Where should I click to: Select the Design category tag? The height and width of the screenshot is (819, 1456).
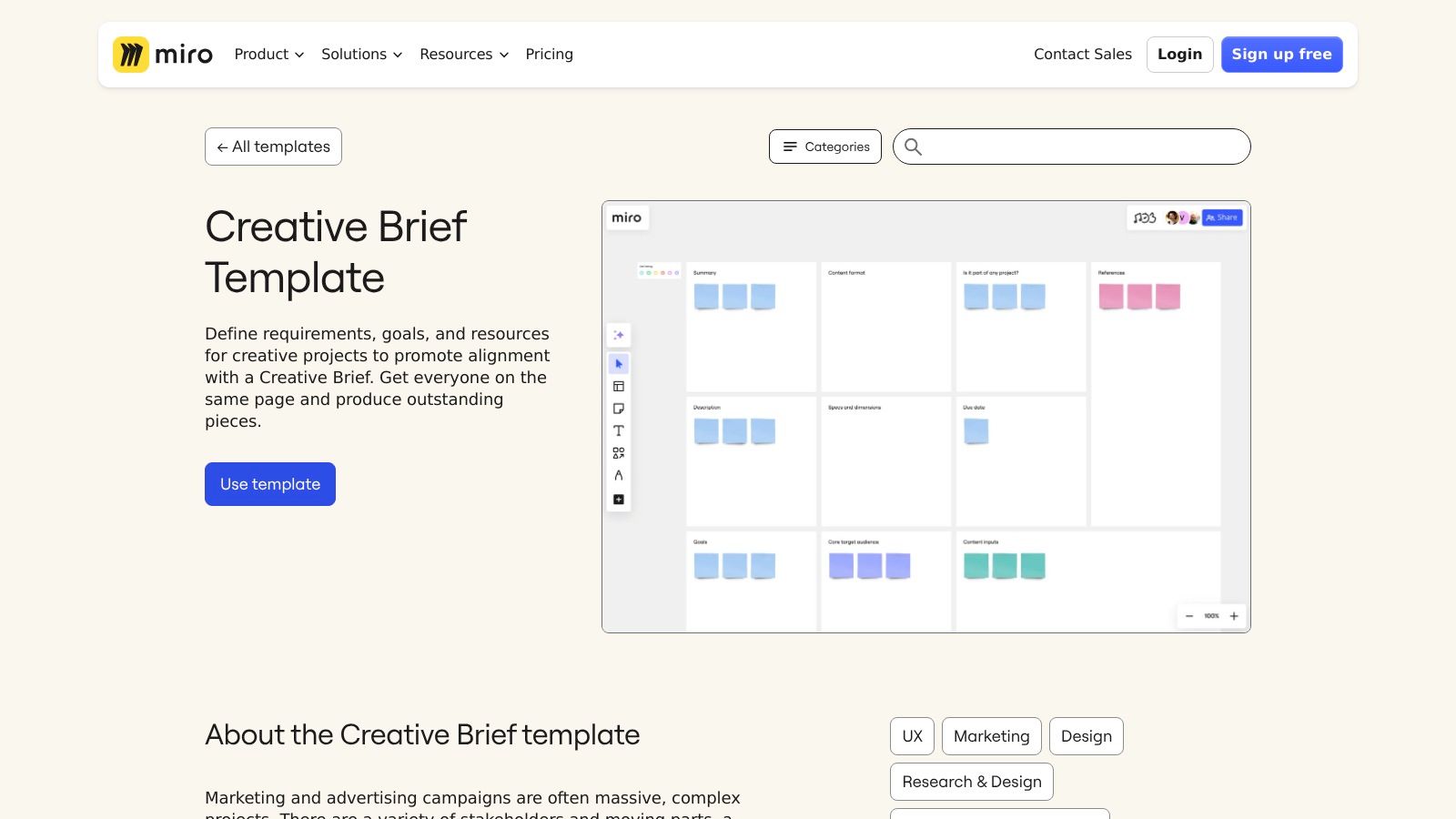[1087, 736]
